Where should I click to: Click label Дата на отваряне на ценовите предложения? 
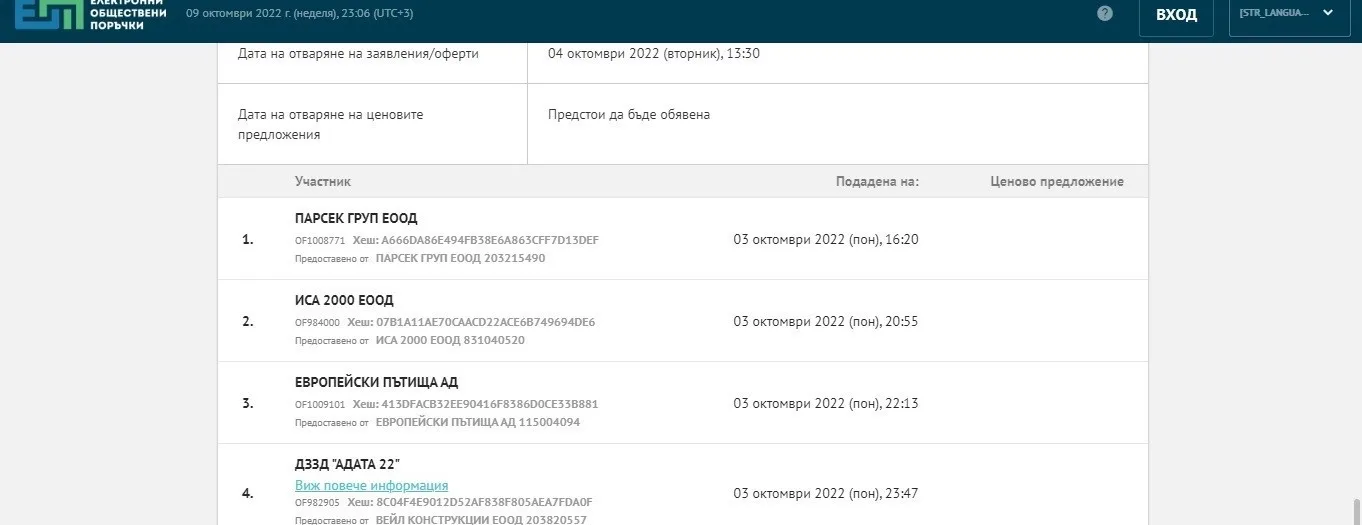point(331,124)
